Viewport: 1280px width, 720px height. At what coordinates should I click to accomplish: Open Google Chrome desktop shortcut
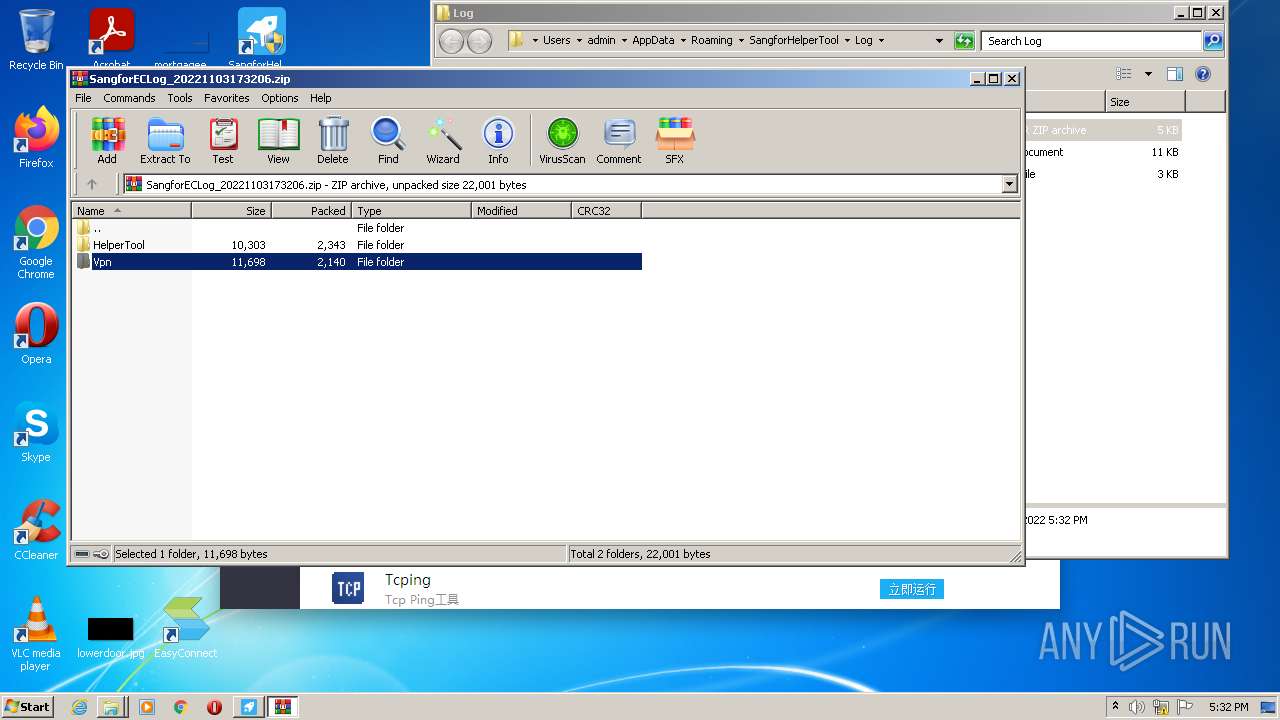coord(36,242)
